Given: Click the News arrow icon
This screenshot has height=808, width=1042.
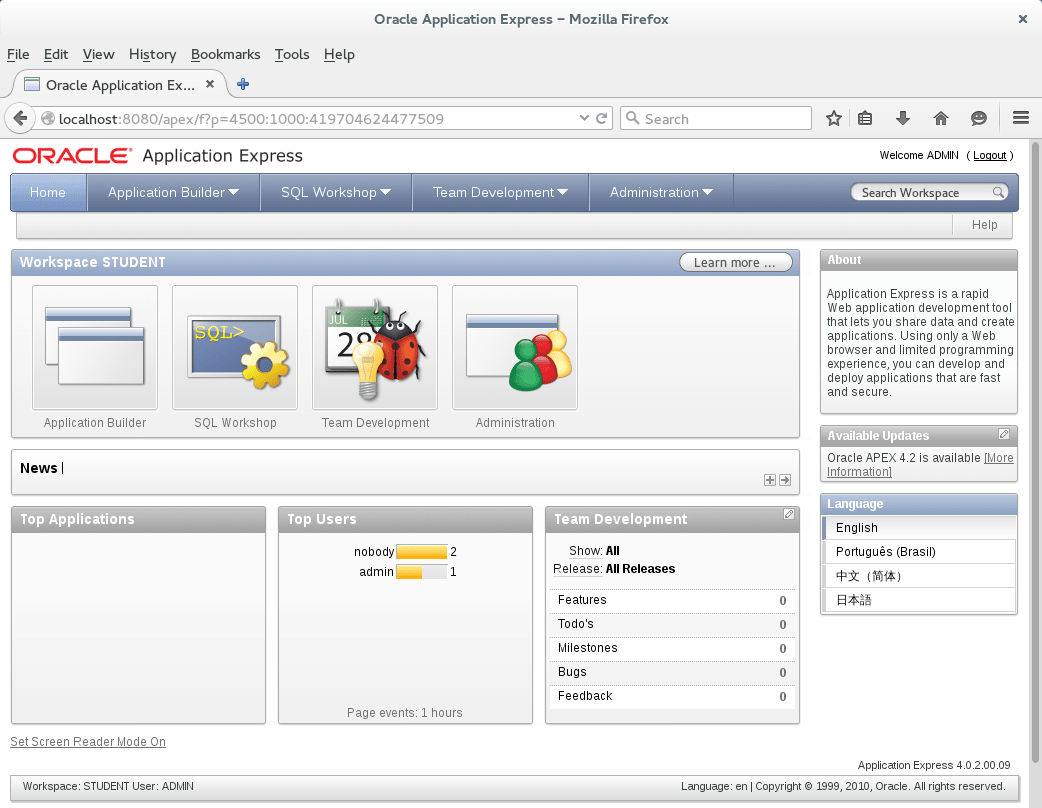Looking at the screenshot, I should pos(785,480).
